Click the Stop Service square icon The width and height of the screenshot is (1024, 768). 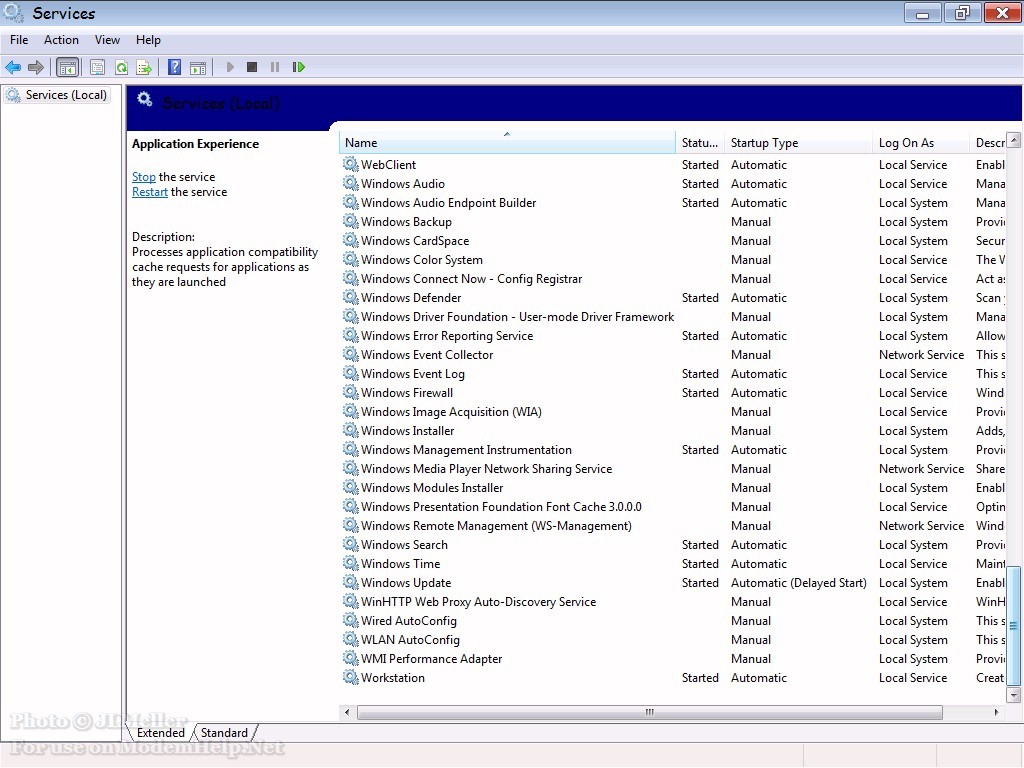point(252,67)
